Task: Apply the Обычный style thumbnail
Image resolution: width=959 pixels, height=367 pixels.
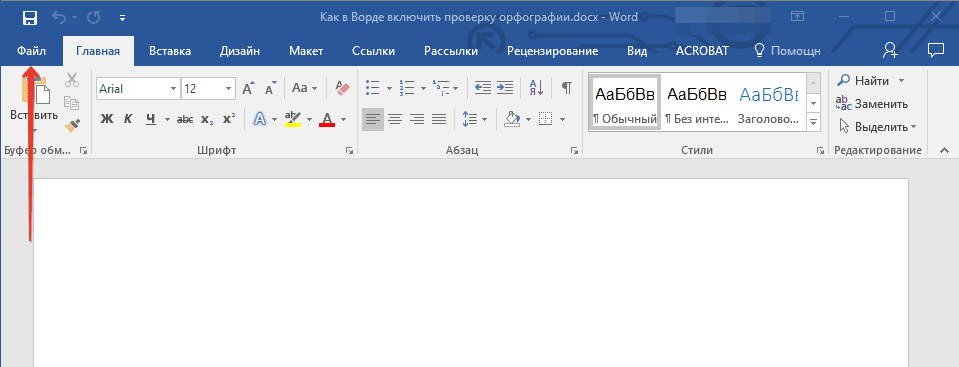Action: tap(624, 102)
